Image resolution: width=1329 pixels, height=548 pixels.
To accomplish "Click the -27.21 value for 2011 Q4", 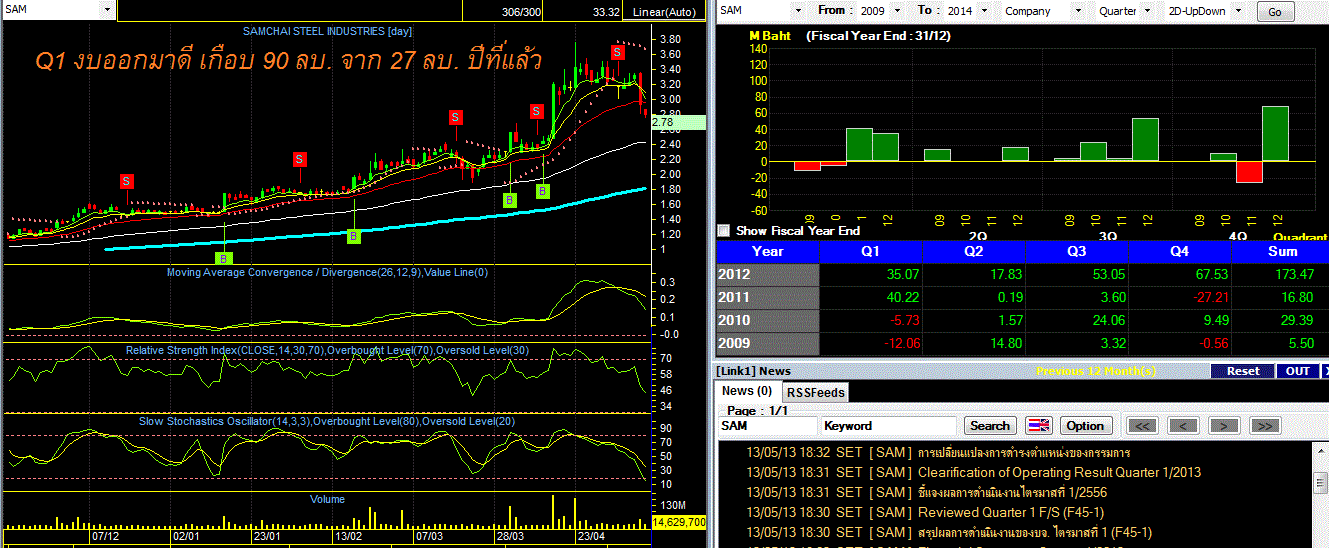I will click(1208, 297).
